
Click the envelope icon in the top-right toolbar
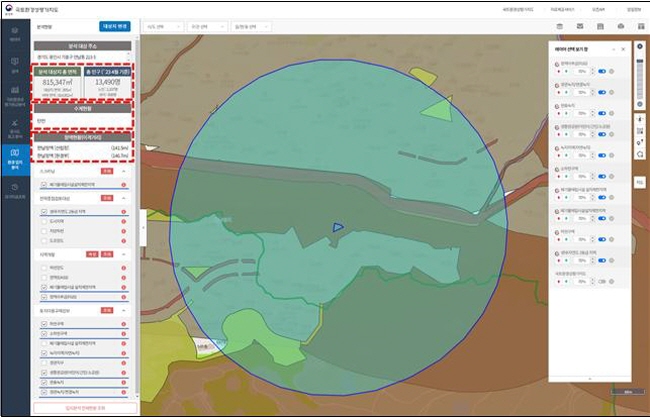click(x=580, y=27)
